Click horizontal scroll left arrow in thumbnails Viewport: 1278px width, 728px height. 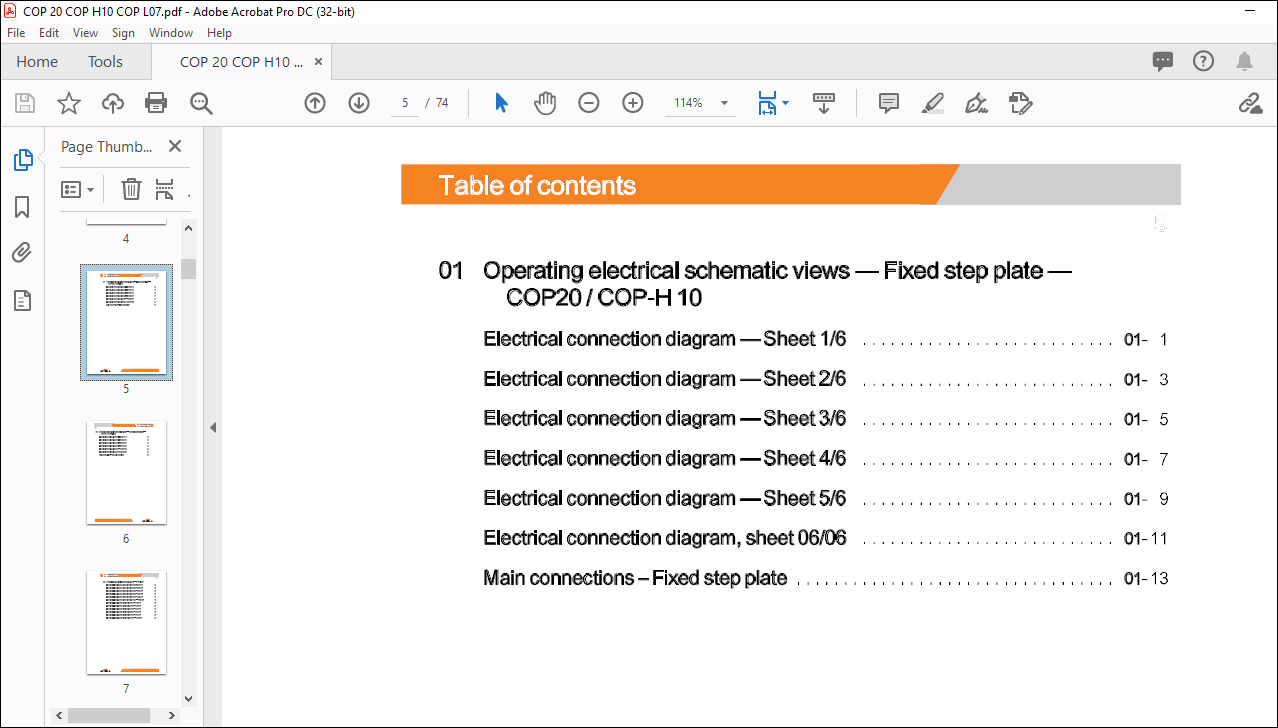click(x=59, y=715)
